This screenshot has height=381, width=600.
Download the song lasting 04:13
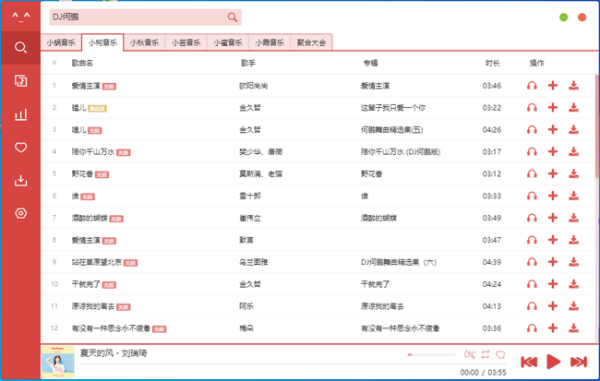pyautogui.click(x=573, y=306)
